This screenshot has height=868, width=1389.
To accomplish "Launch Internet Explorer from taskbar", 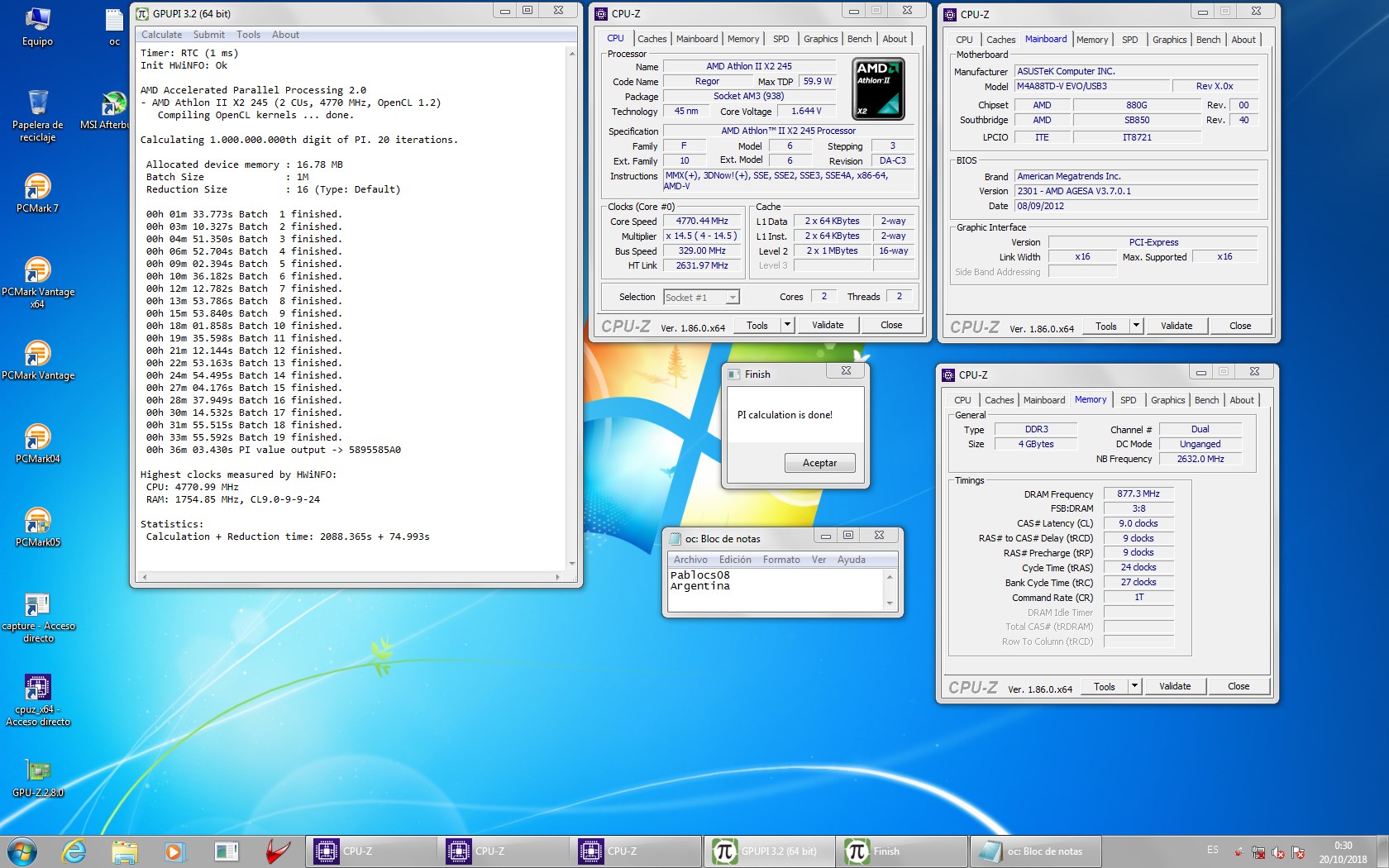I will pos(74,851).
